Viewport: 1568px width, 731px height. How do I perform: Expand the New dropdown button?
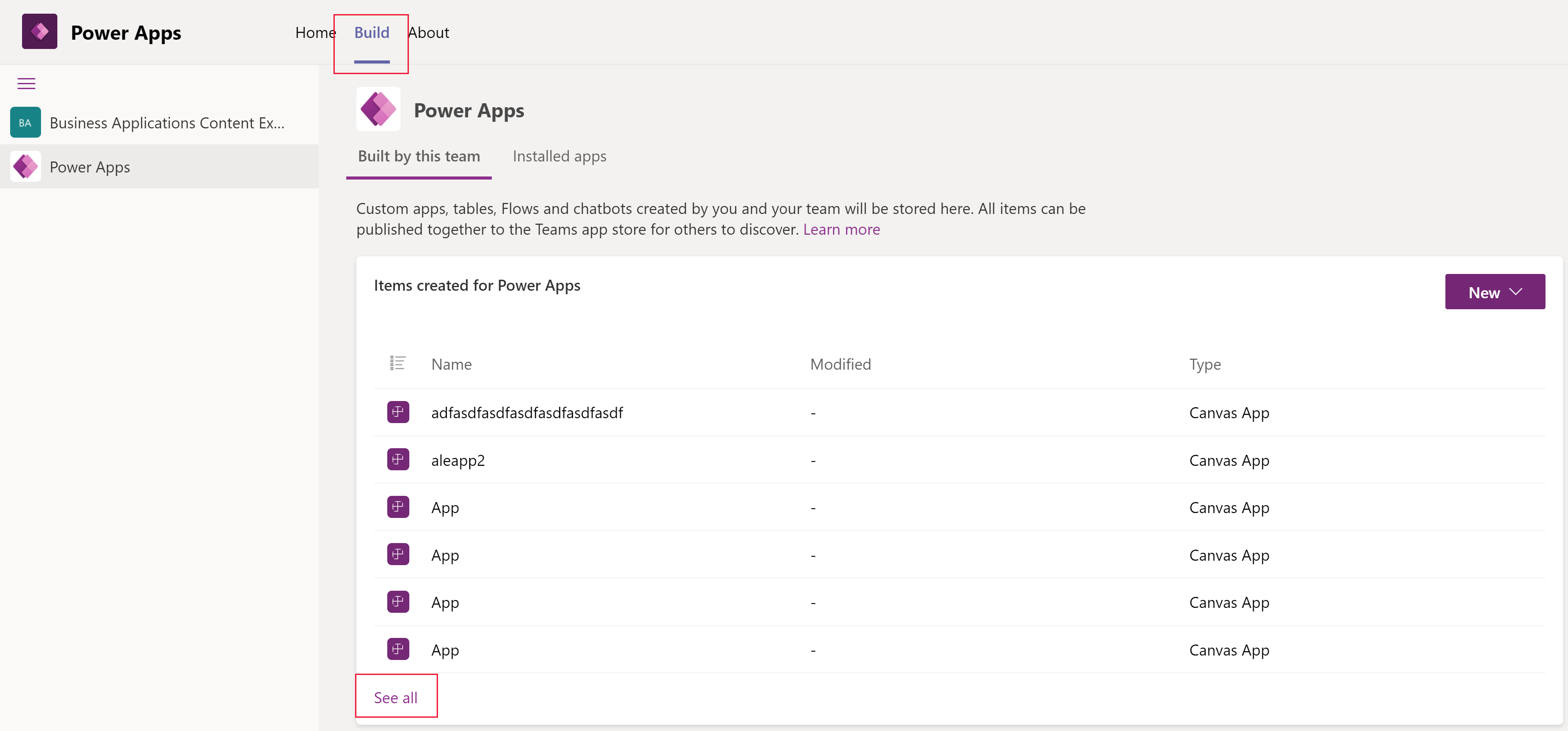[1516, 291]
